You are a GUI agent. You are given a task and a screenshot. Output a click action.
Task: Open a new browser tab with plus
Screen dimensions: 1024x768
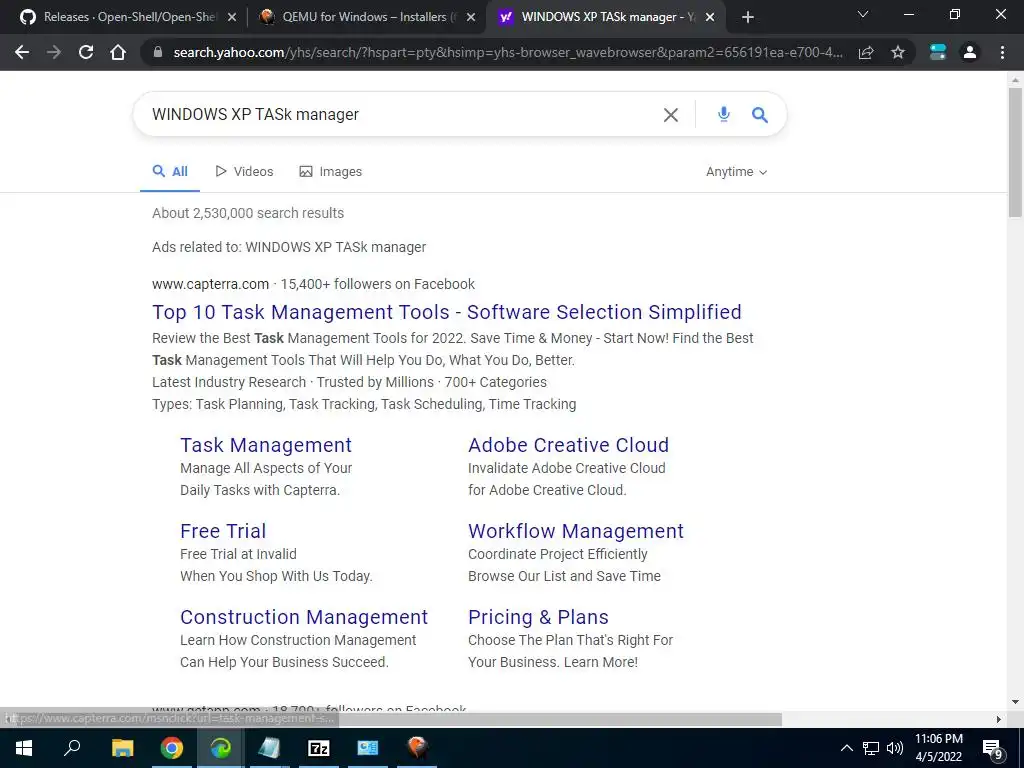click(748, 17)
